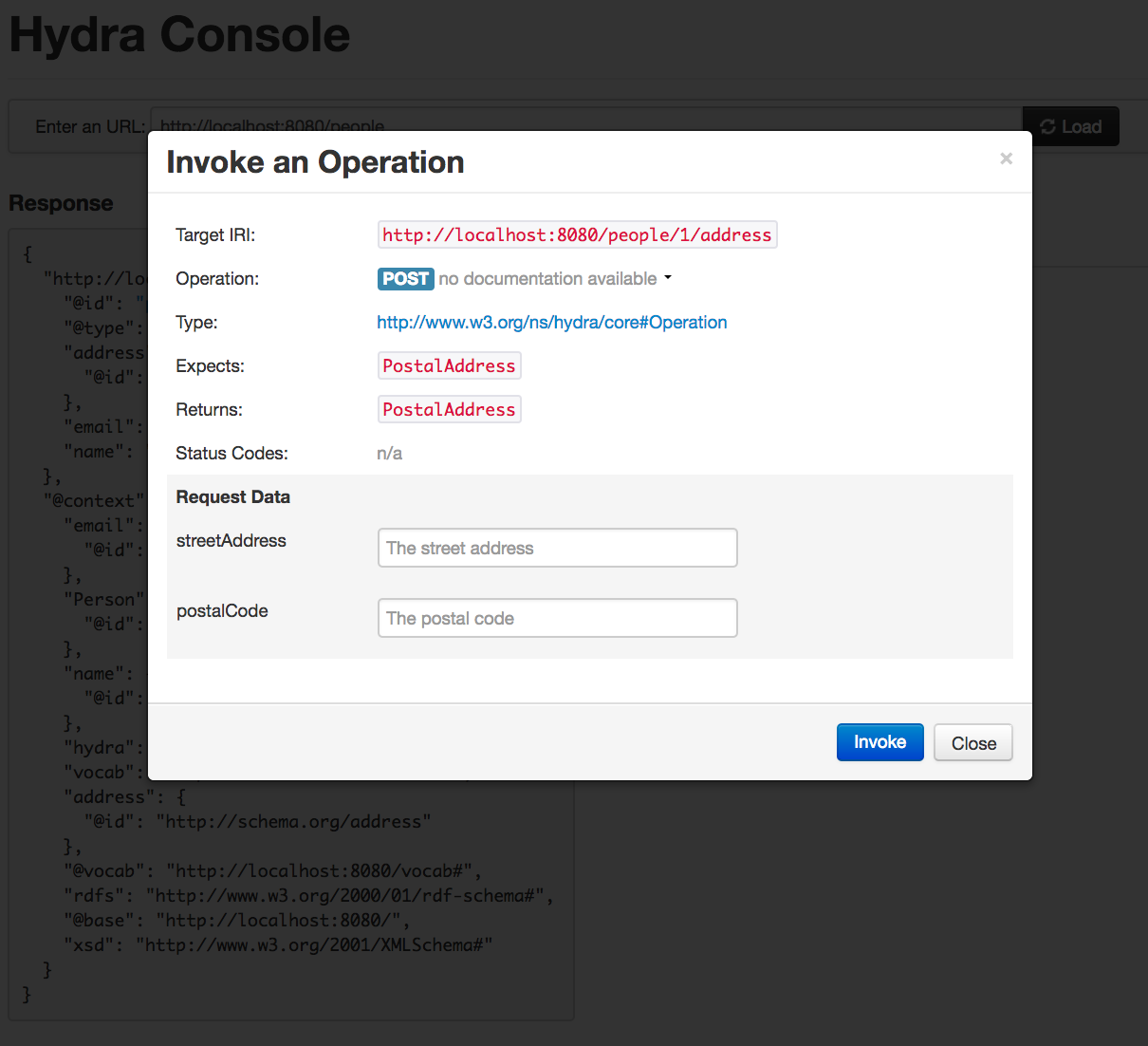Click the Target IRI label
This screenshot has height=1046, width=1148.
click(x=215, y=234)
